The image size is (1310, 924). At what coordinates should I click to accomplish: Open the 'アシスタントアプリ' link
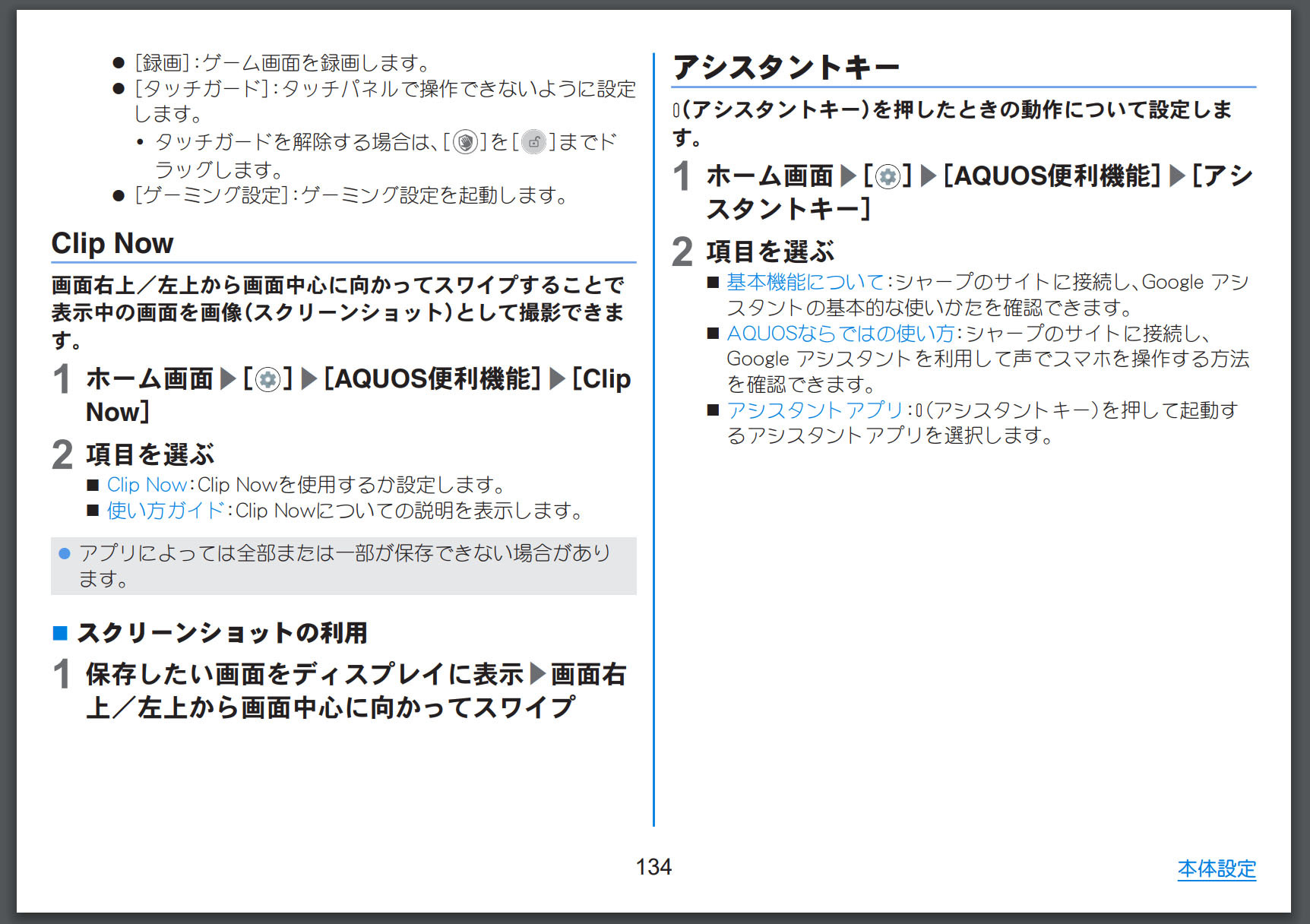tap(815, 410)
